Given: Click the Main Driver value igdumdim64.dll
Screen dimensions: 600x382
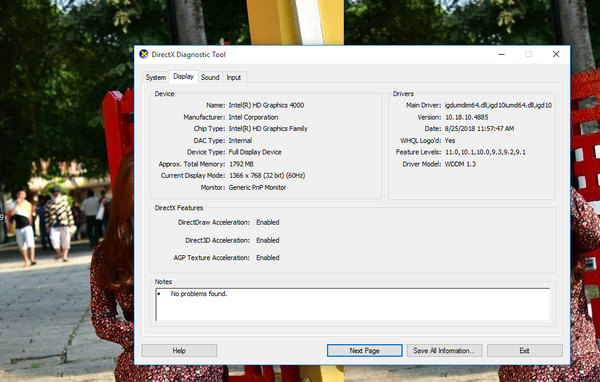Looking at the screenshot, I should coord(498,105).
